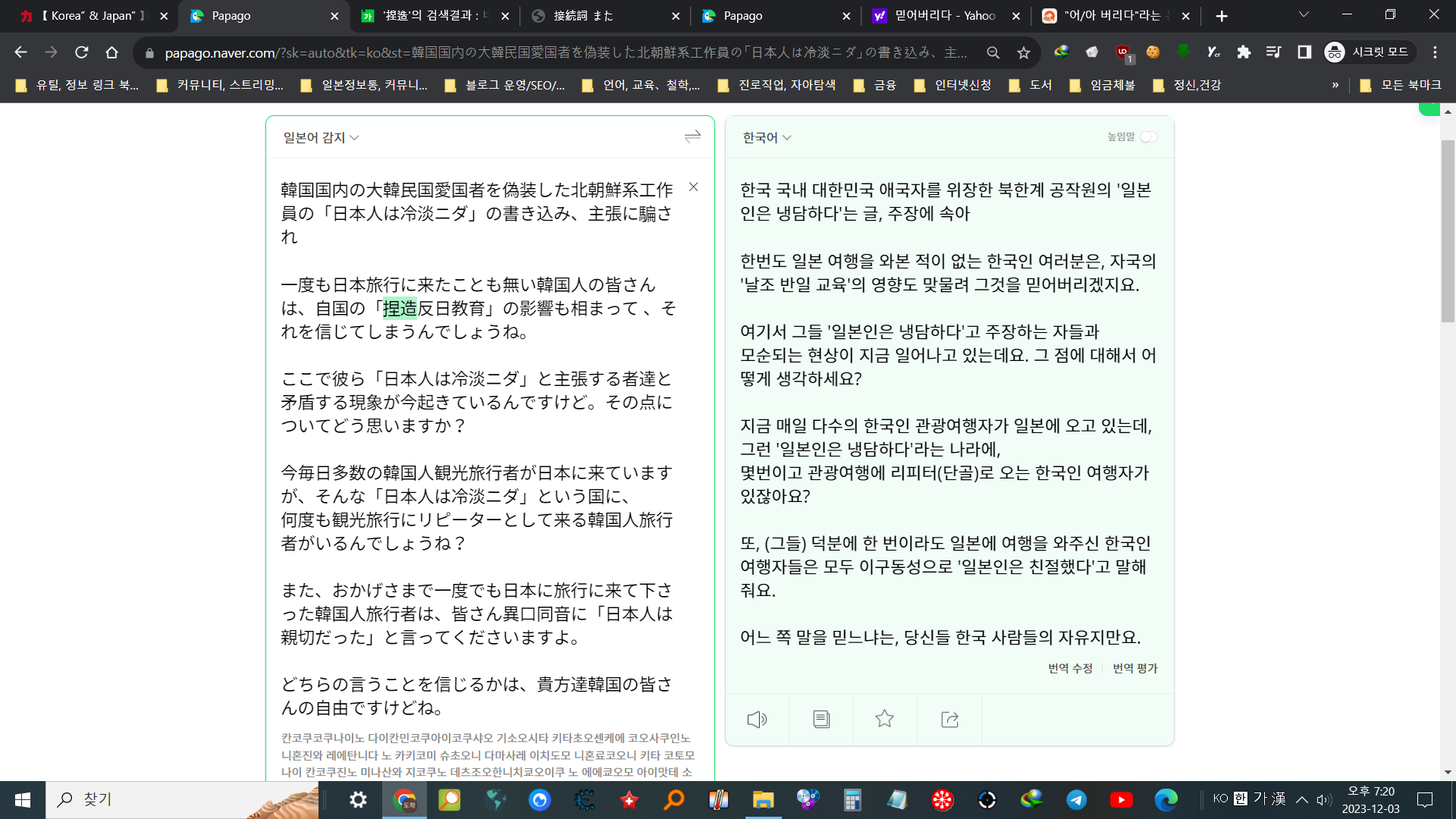Viewport: 1456px width, 819px height.
Task: Toggle the 높임말 honorific switch
Action: click(x=1148, y=137)
